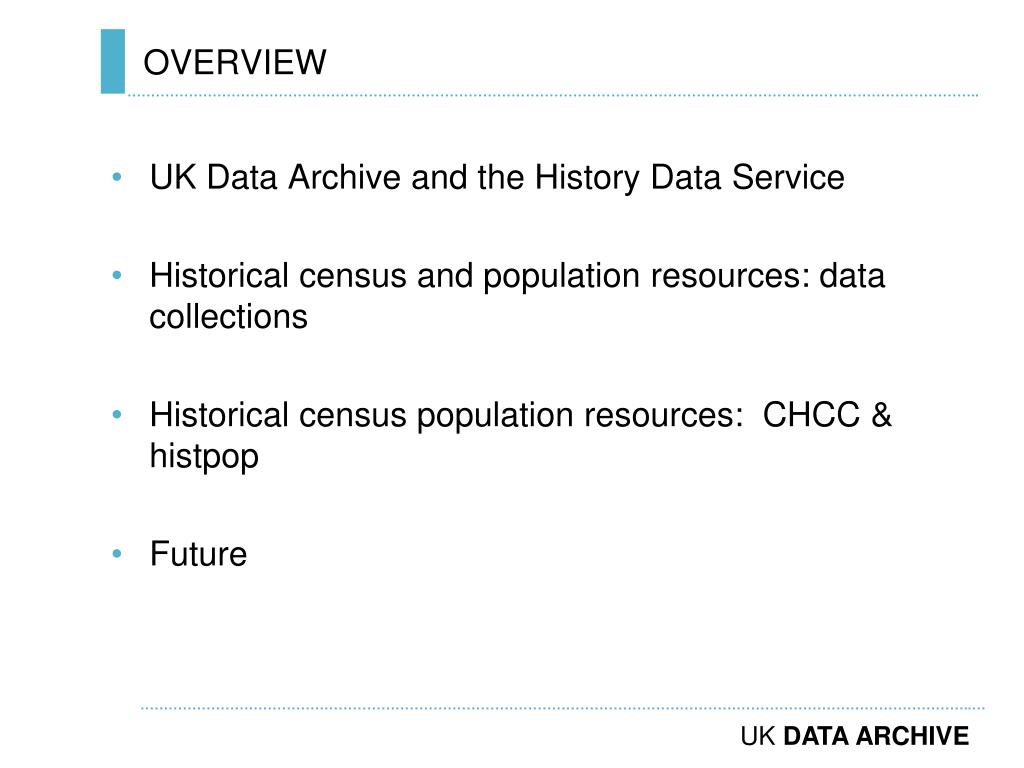Viewport: 1024px width, 768px height.
Task: Click the 'UK' part of the footer logo
Action: 758,736
